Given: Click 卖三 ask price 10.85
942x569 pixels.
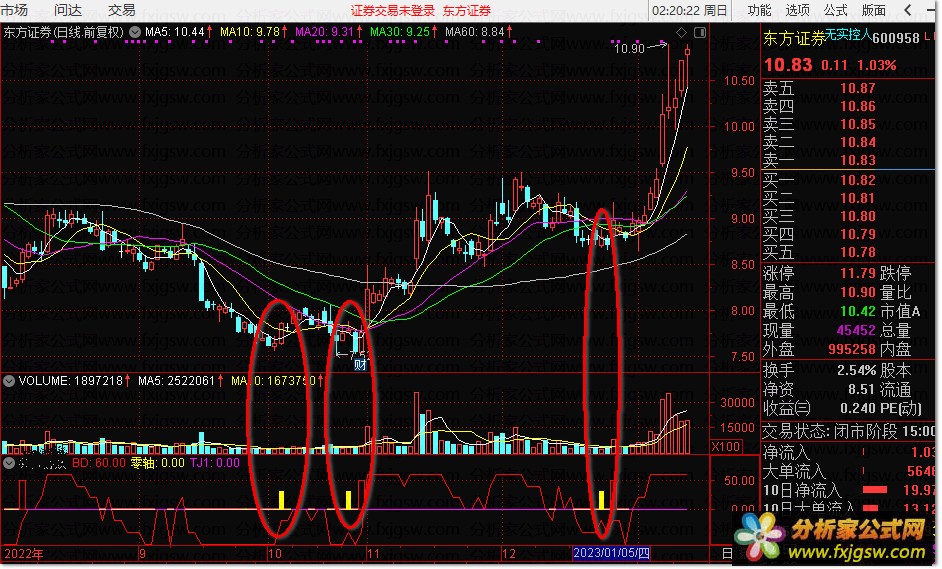Looking at the screenshot, I should 857,124.
